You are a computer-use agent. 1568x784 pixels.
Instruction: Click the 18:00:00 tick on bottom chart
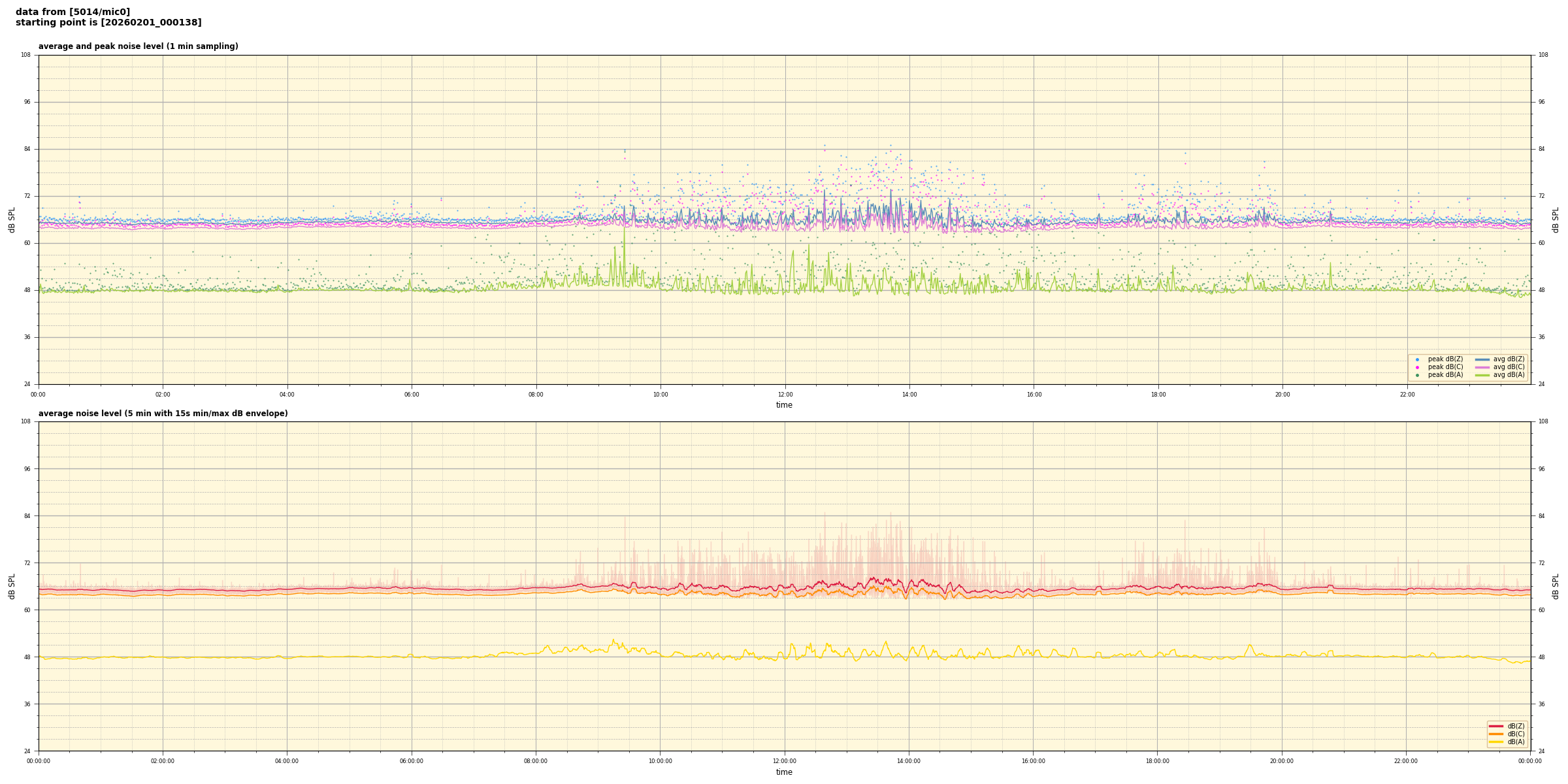[1157, 761]
